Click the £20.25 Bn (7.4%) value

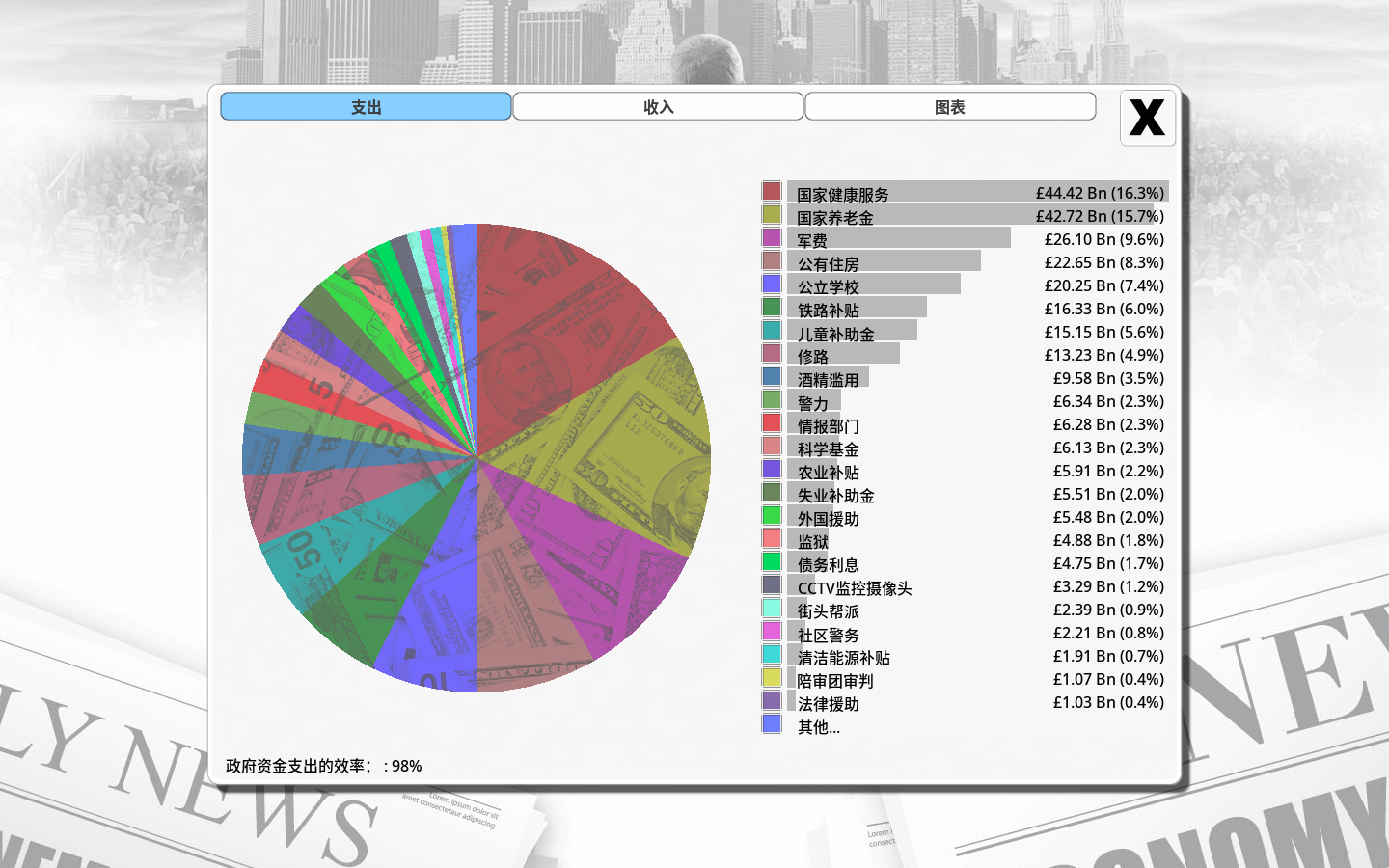click(x=1103, y=285)
